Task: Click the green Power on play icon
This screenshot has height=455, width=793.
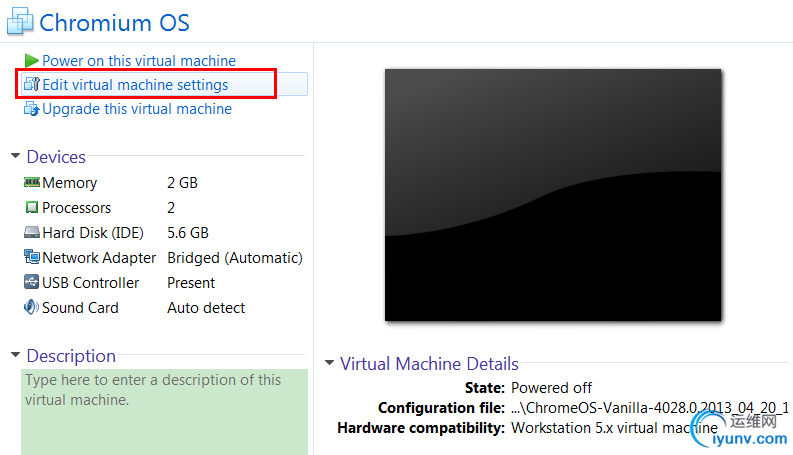Action: (32, 61)
